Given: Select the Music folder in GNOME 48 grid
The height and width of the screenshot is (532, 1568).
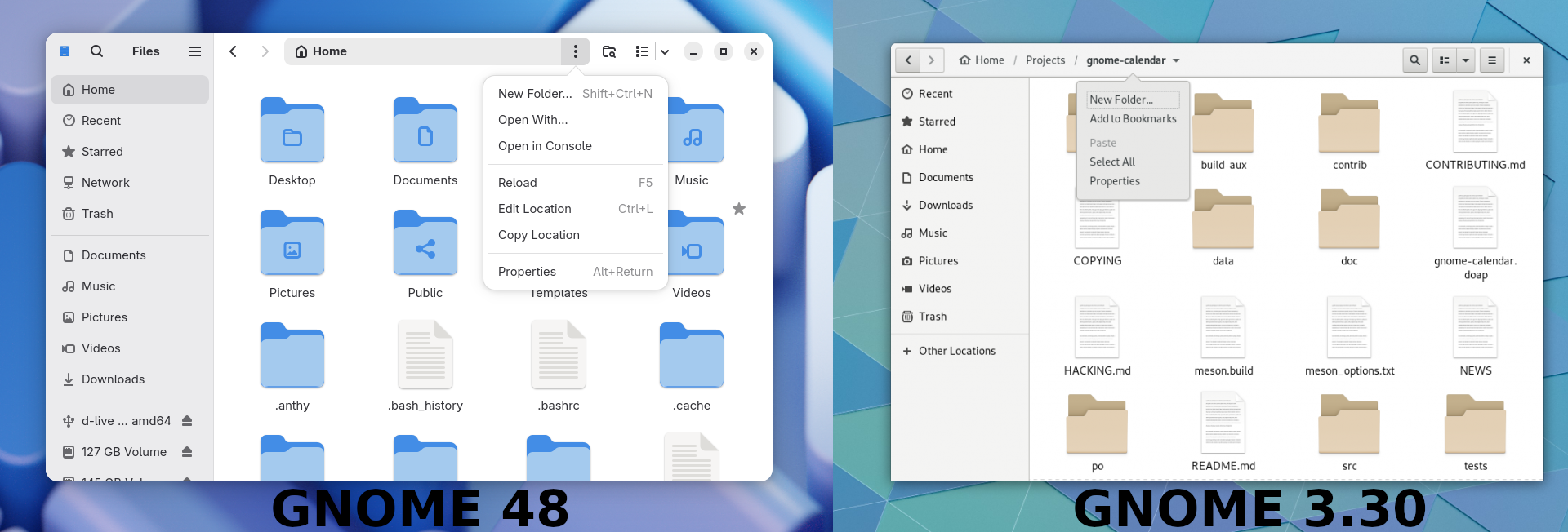Looking at the screenshot, I should (696, 131).
